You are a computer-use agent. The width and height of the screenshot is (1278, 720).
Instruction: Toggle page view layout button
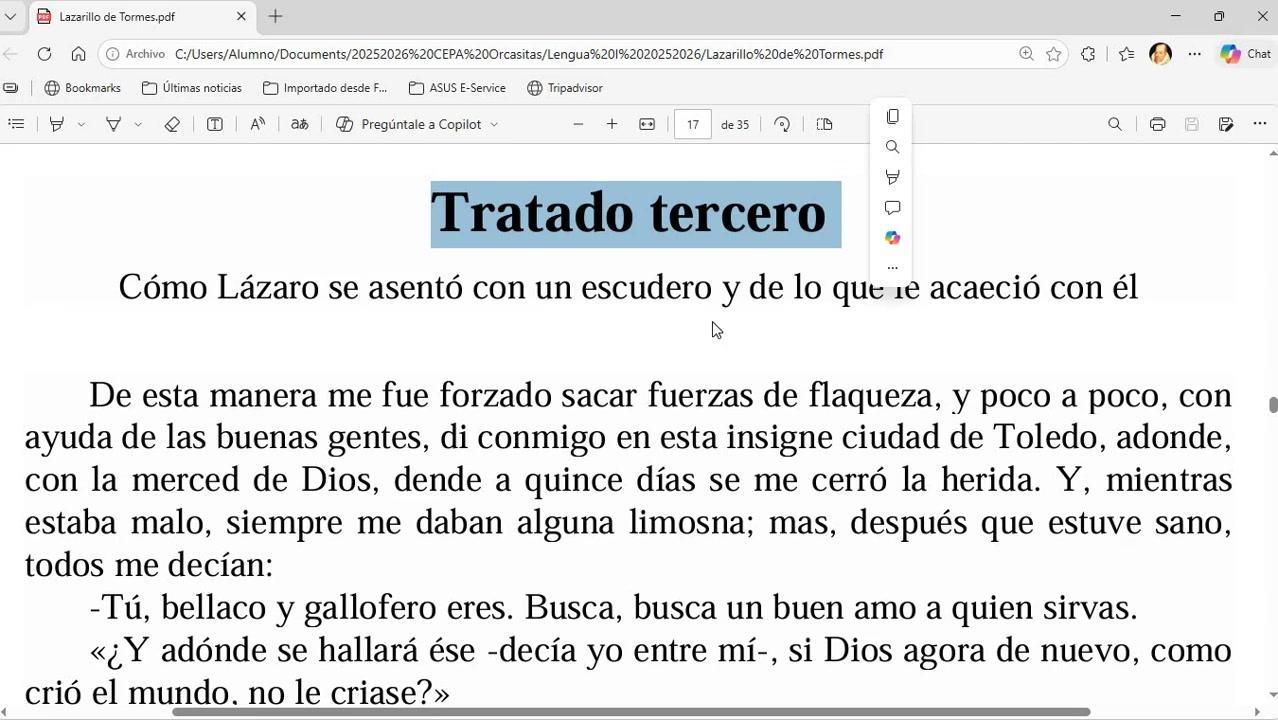coord(824,124)
